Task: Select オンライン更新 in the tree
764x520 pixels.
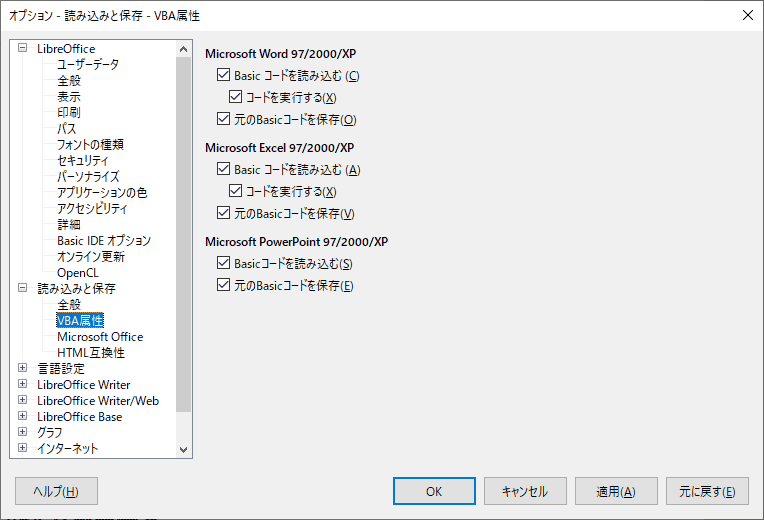Action: [x=91, y=256]
